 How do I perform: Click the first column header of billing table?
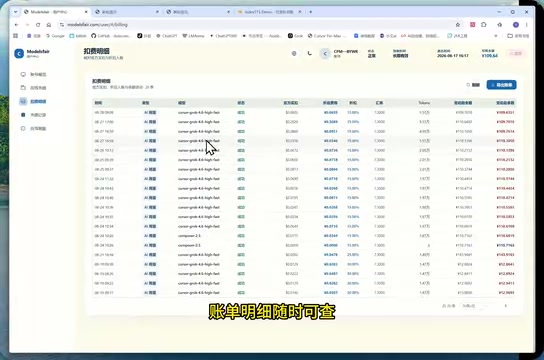98,103
